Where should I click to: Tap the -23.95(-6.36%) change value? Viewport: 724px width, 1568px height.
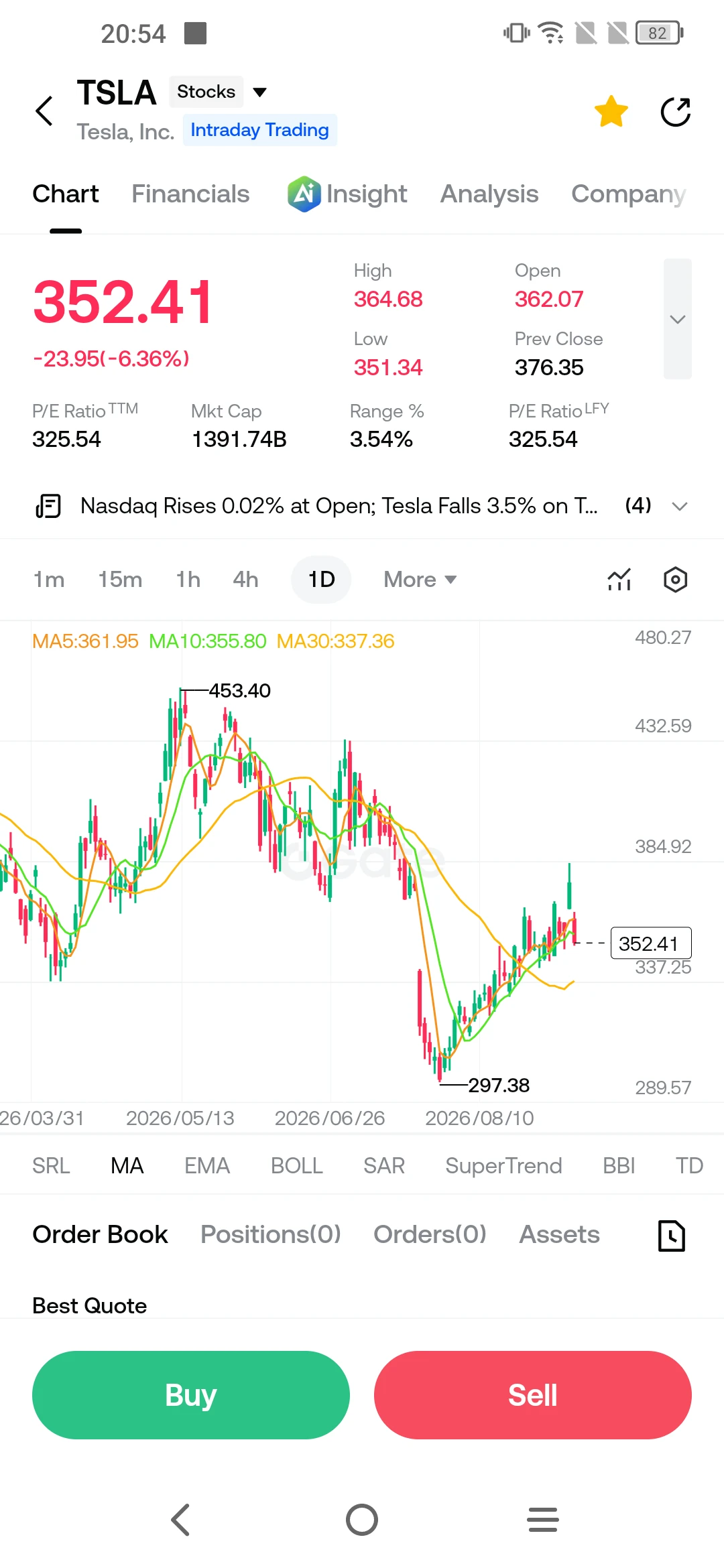coord(111,359)
